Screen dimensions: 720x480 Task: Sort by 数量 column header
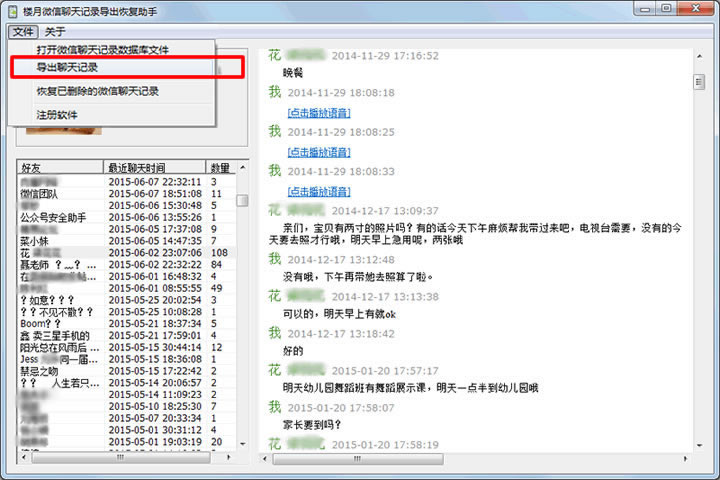pos(221,168)
